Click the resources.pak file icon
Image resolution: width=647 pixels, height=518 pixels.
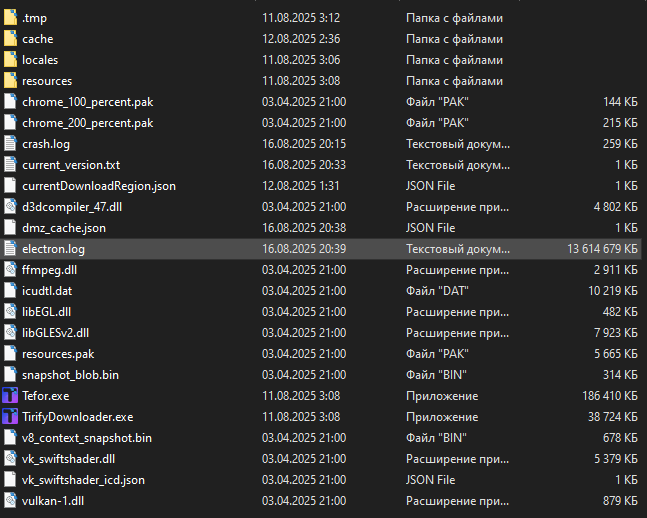point(10,353)
